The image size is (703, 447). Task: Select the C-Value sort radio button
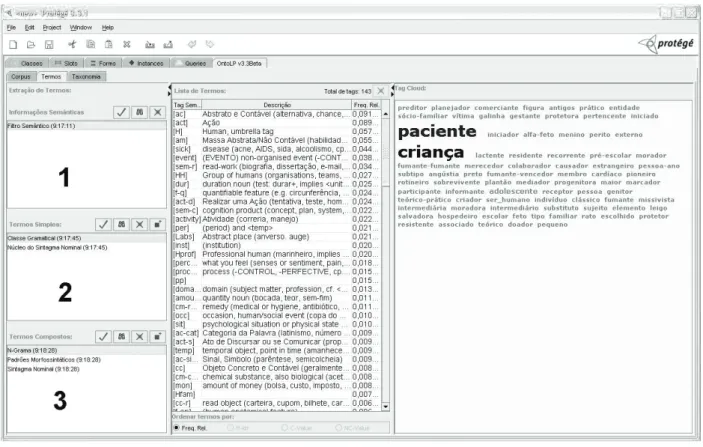pyautogui.click(x=284, y=428)
